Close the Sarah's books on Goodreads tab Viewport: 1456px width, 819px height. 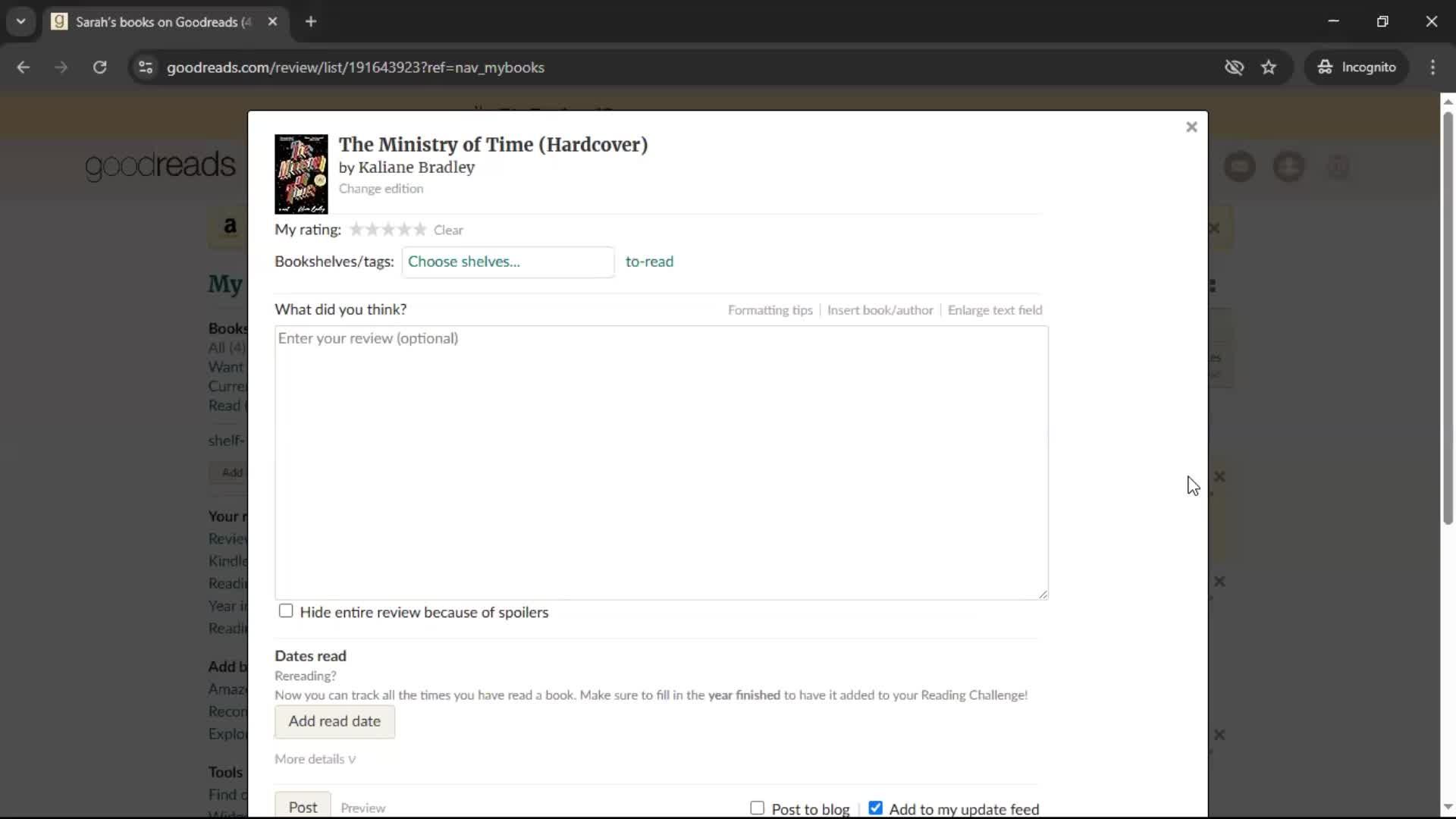tap(272, 22)
